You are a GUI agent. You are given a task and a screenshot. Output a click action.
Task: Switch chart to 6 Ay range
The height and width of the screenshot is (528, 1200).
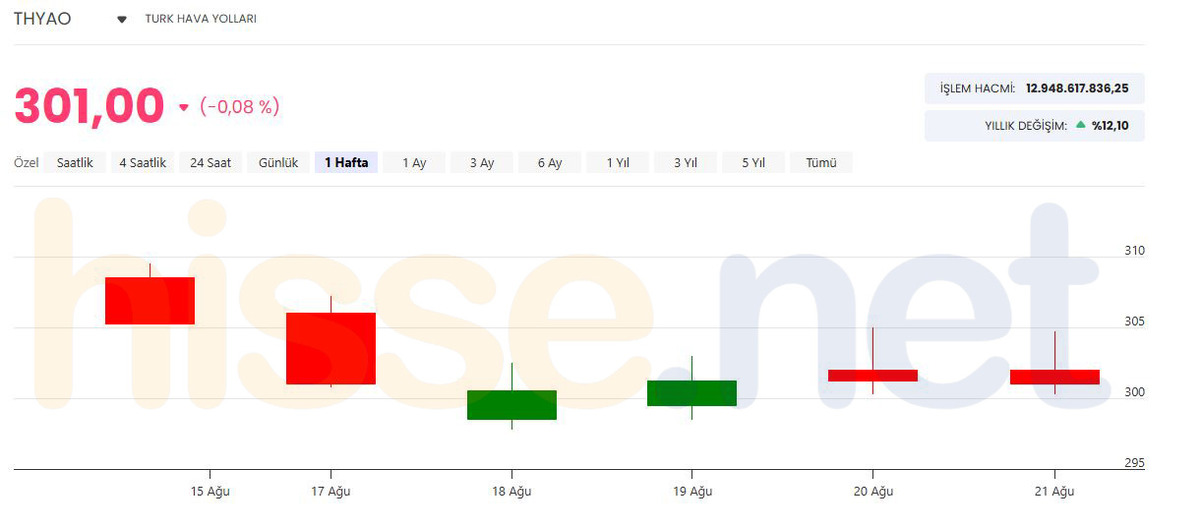click(549, 163)
